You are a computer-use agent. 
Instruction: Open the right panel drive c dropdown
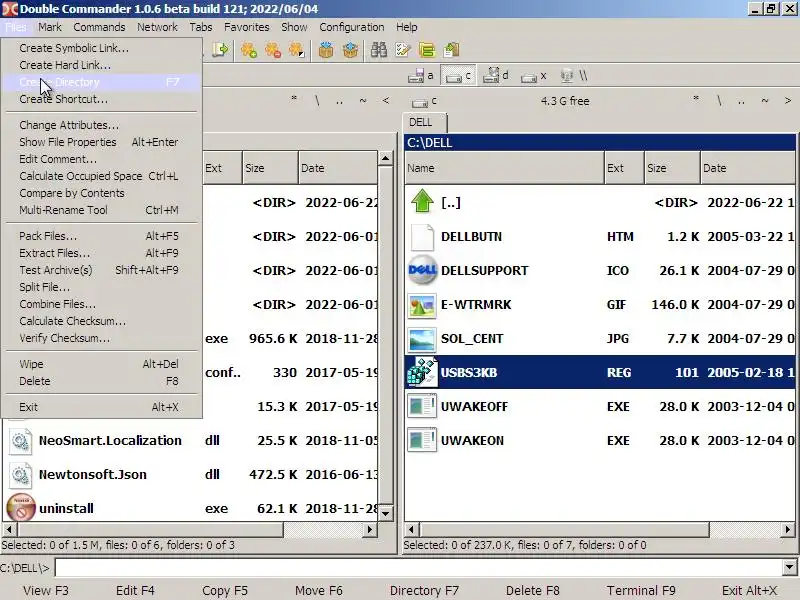424,102
